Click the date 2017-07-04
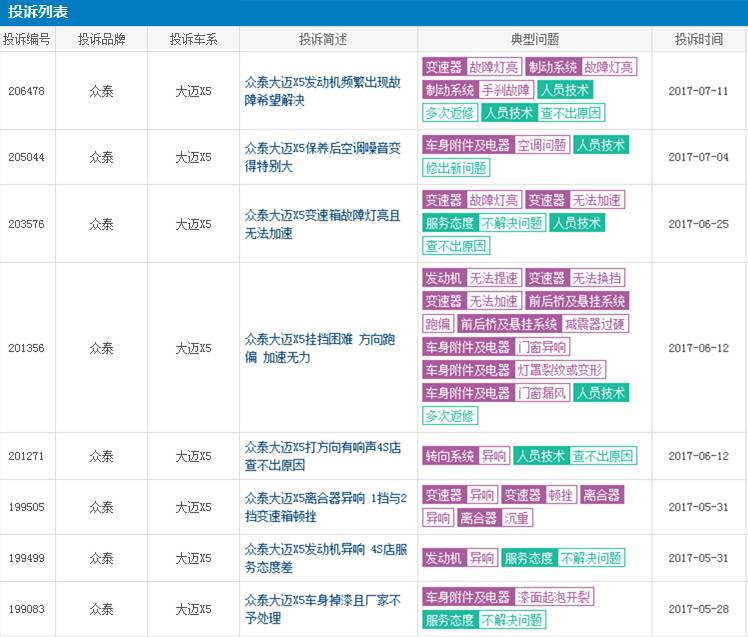This screenshot has height=637, width=748. pyautogui.click(x=698, y=157)
